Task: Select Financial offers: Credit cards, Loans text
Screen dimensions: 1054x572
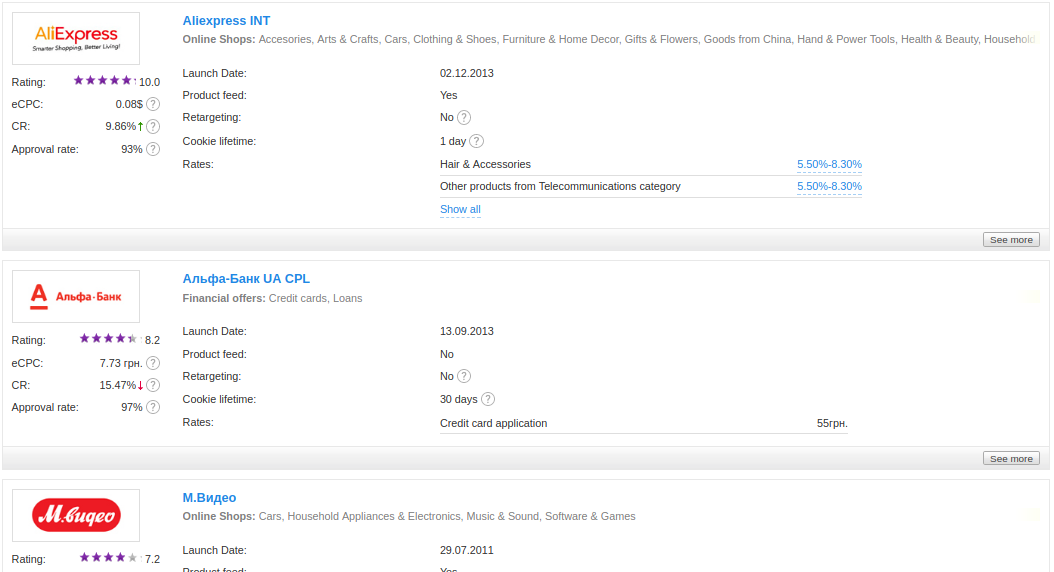Action: pyautogui.click(x=272, y=298)
